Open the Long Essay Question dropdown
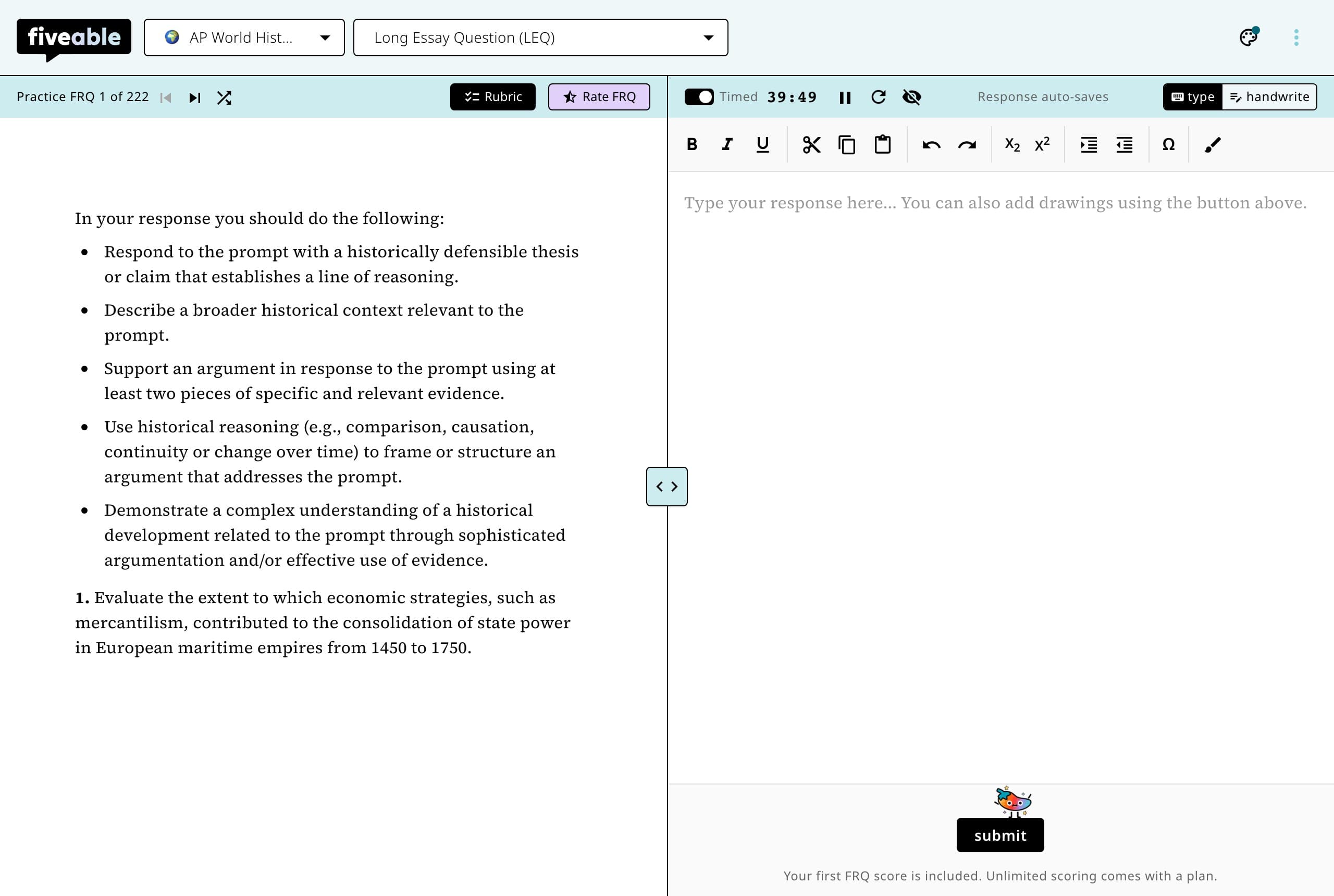Screen dimensions: 1334x896 pyautogui.click(x=541, y=38)
